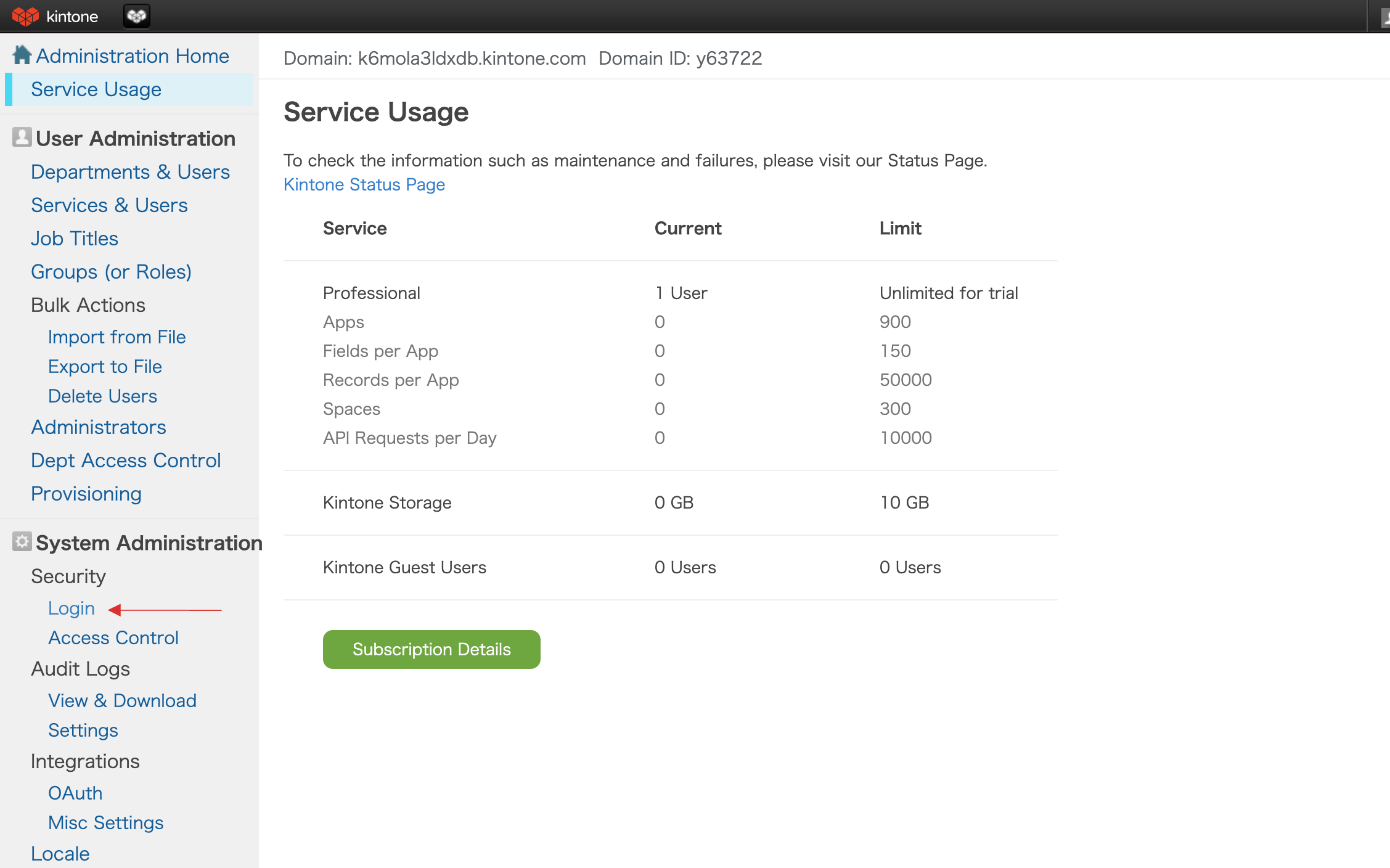This screenshot has width=1390, height=868.
Task: Click the System Administration heading
Action: point(149,543)
